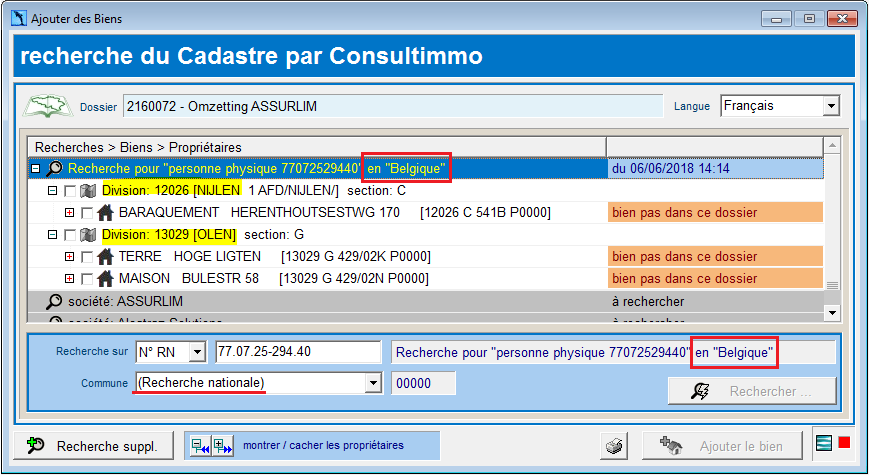Collapse the Division 12026 NIJLEN node
The image size is (869, 475).
pyautogui.click(x=52, y=191)
